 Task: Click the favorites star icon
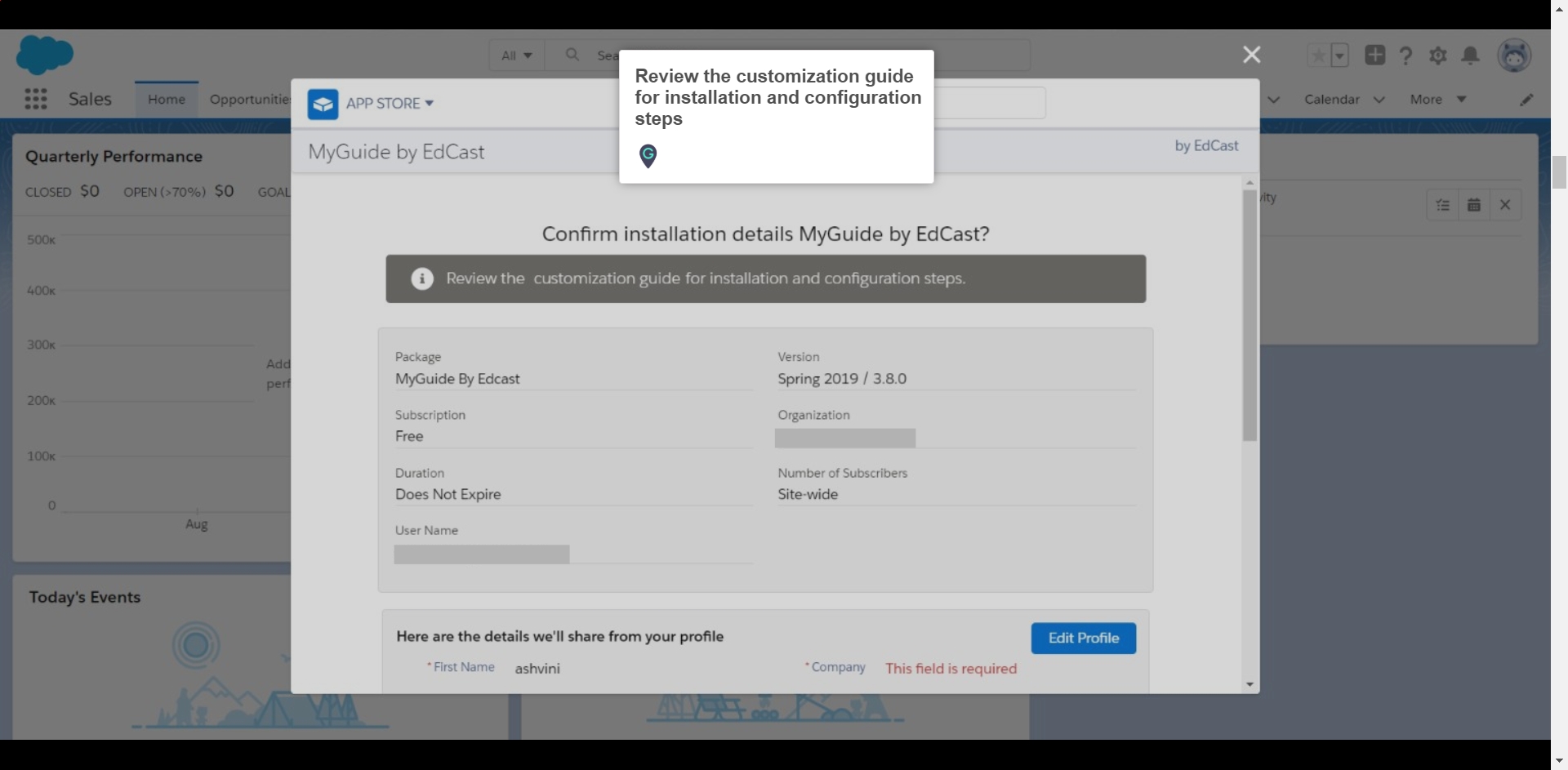[x=1318, y=56]
